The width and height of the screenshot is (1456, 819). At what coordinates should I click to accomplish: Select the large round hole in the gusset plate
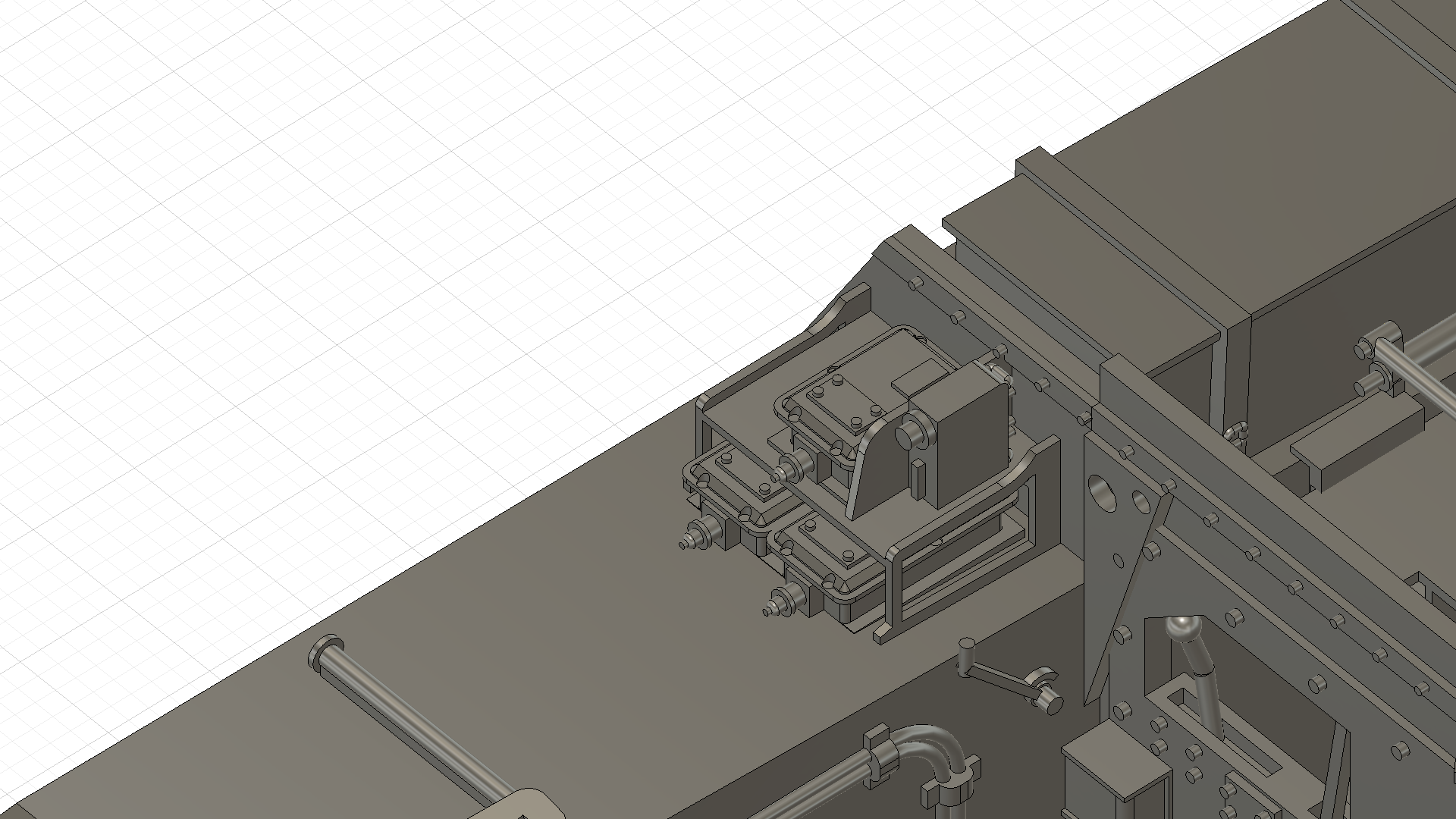coord(1103,494)
